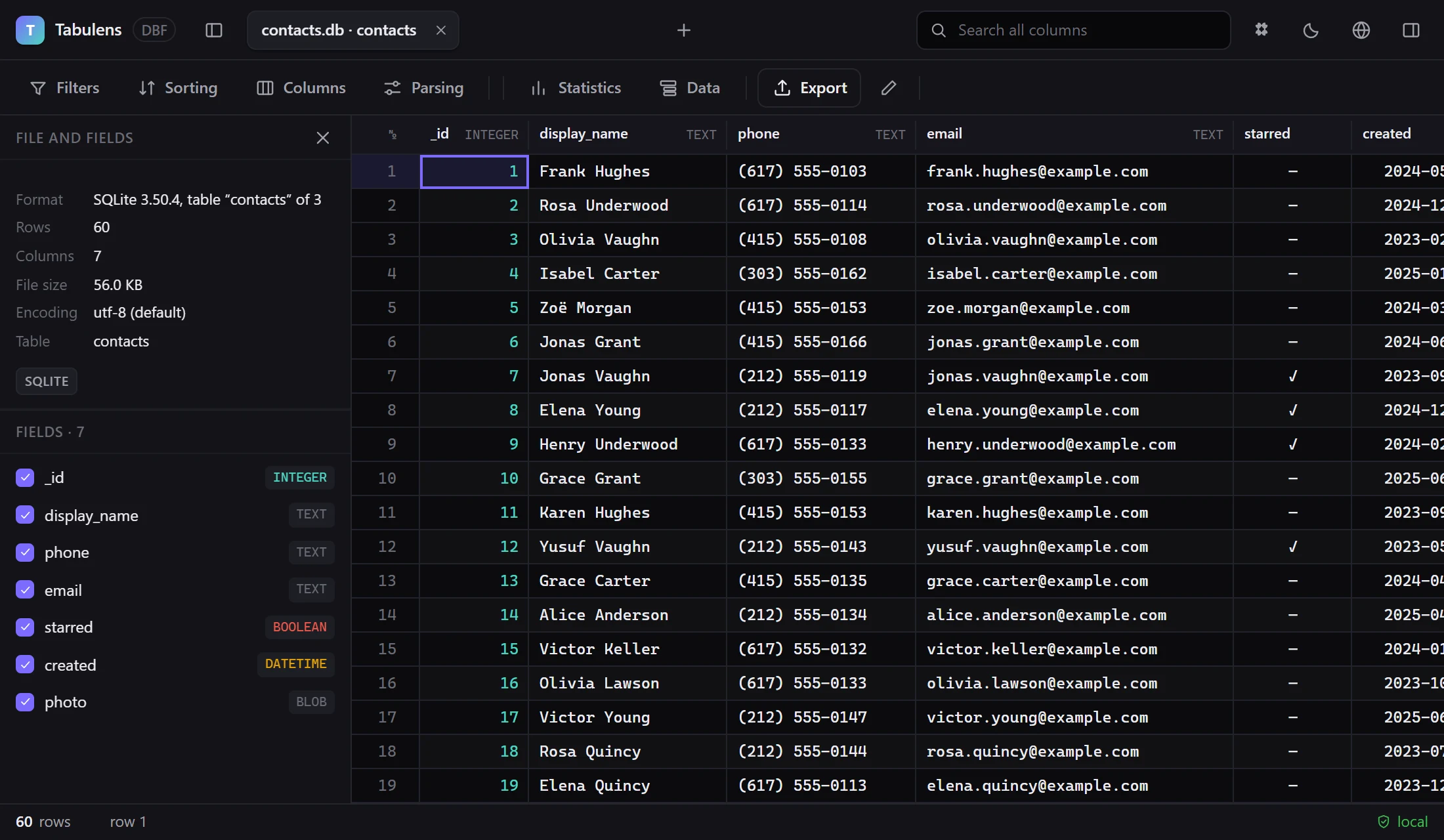Select row number 15 in the row gutter
The image size is (1444, 840).
click(x=386, y=649)
